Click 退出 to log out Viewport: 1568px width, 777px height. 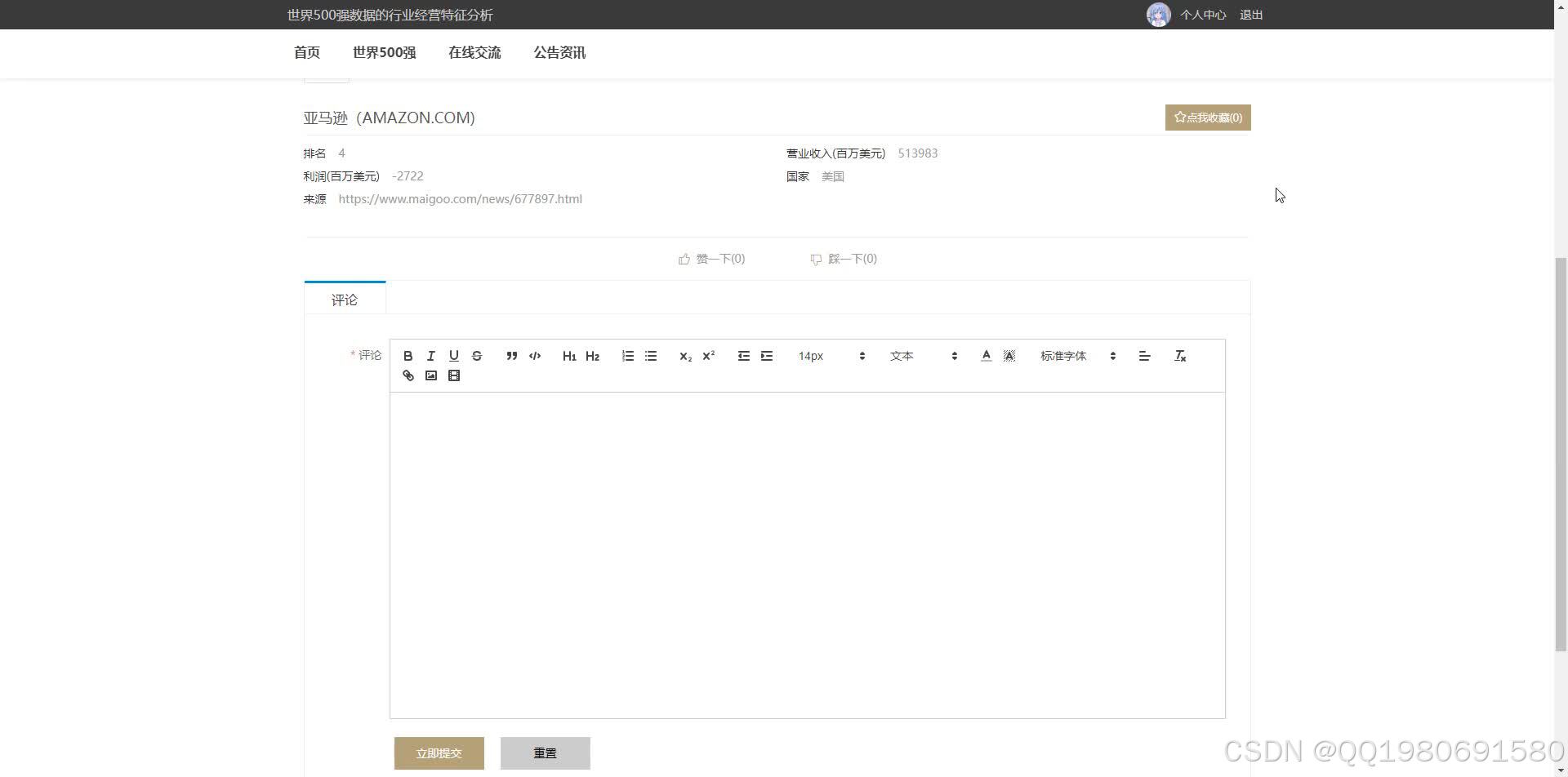coord(1251,15)
